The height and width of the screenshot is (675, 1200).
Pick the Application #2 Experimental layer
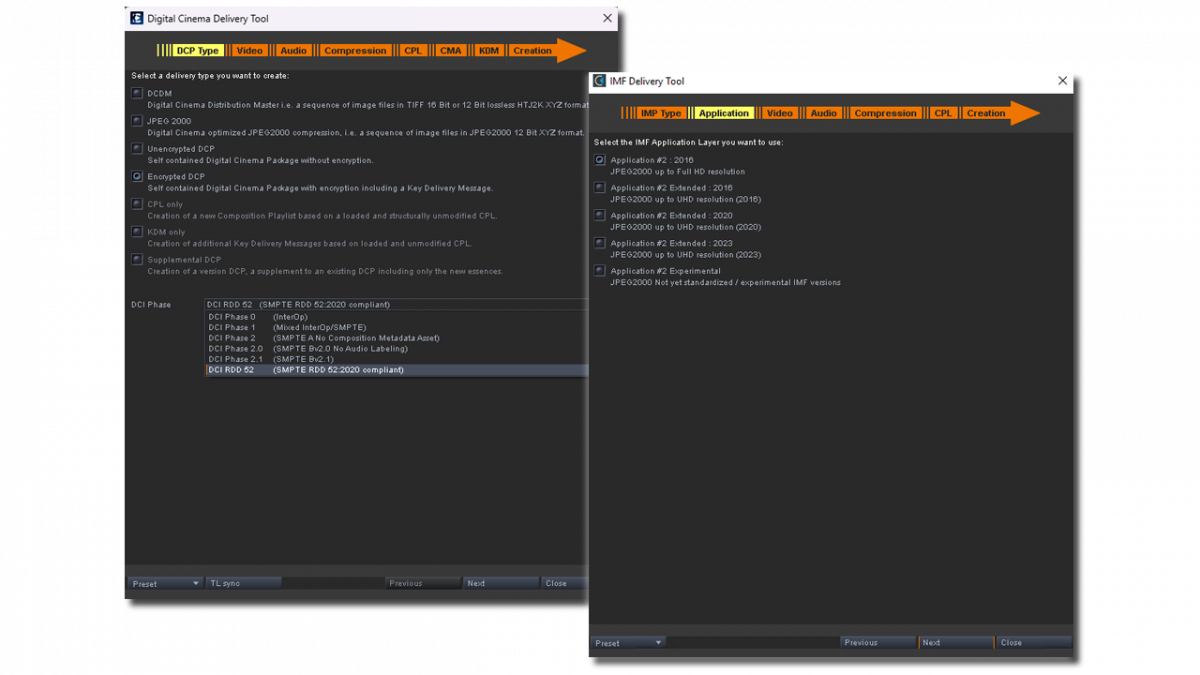point(600,271)
